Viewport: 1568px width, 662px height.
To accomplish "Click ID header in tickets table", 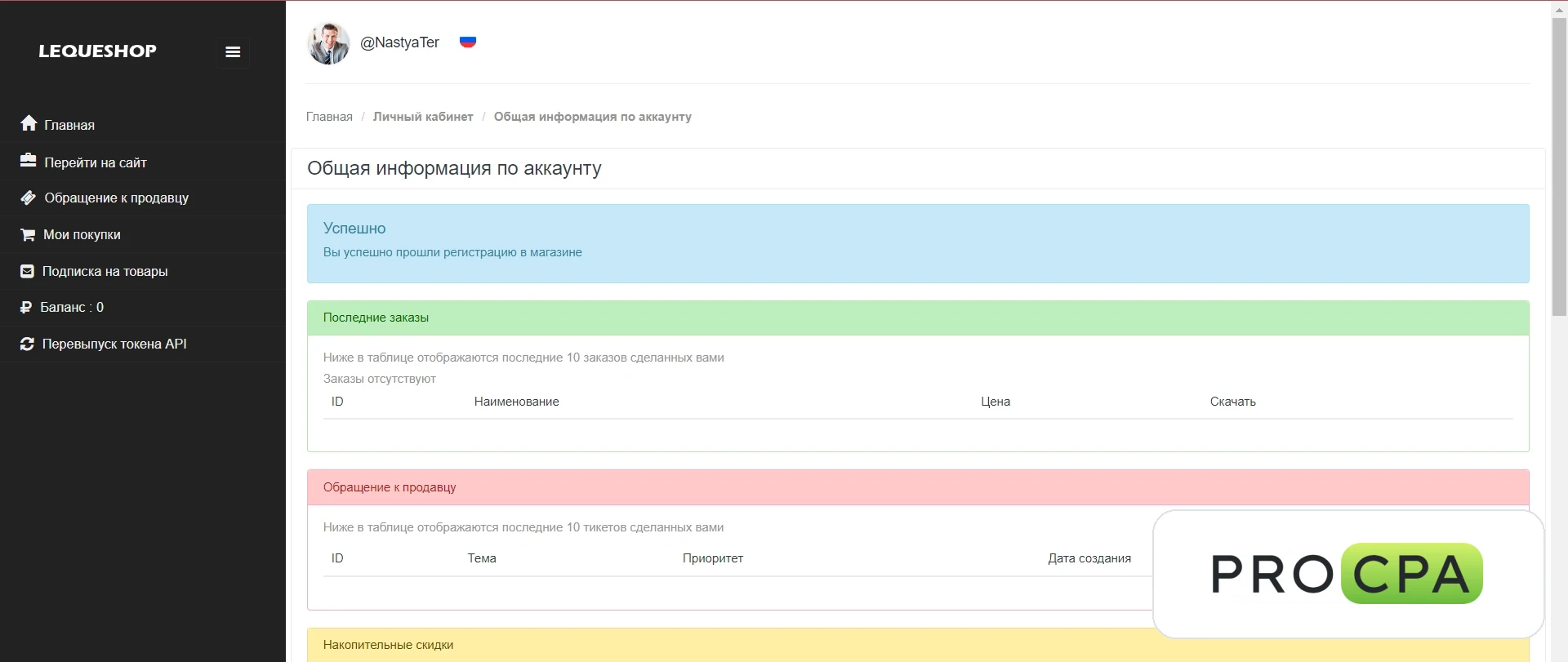I will point(337,558).
